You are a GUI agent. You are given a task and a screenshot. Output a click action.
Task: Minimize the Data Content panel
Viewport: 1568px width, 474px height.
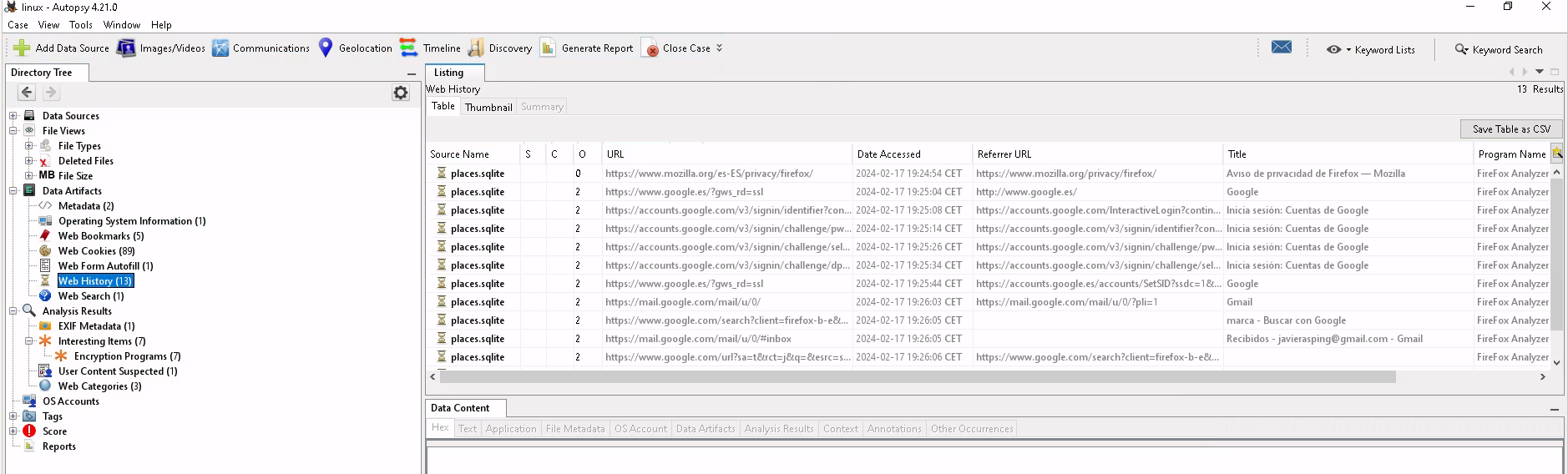(1554, 410)
